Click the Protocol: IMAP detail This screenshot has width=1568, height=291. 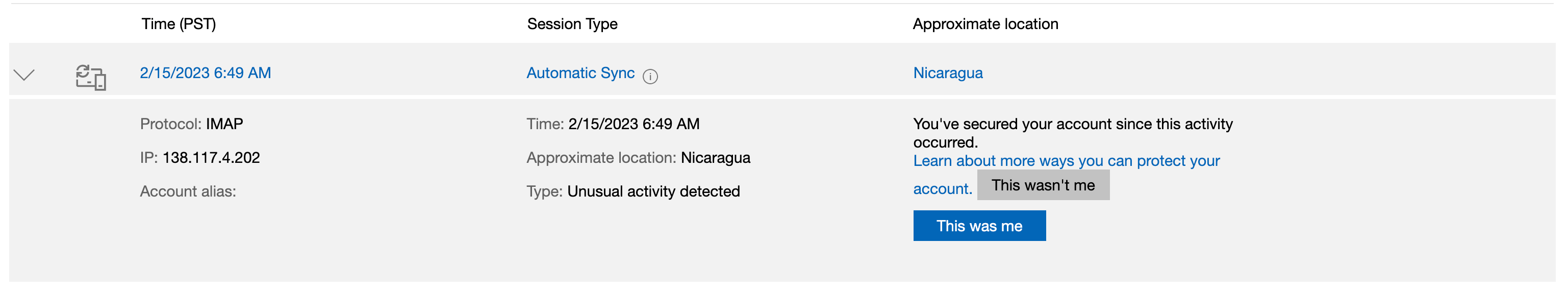[191, 124]
